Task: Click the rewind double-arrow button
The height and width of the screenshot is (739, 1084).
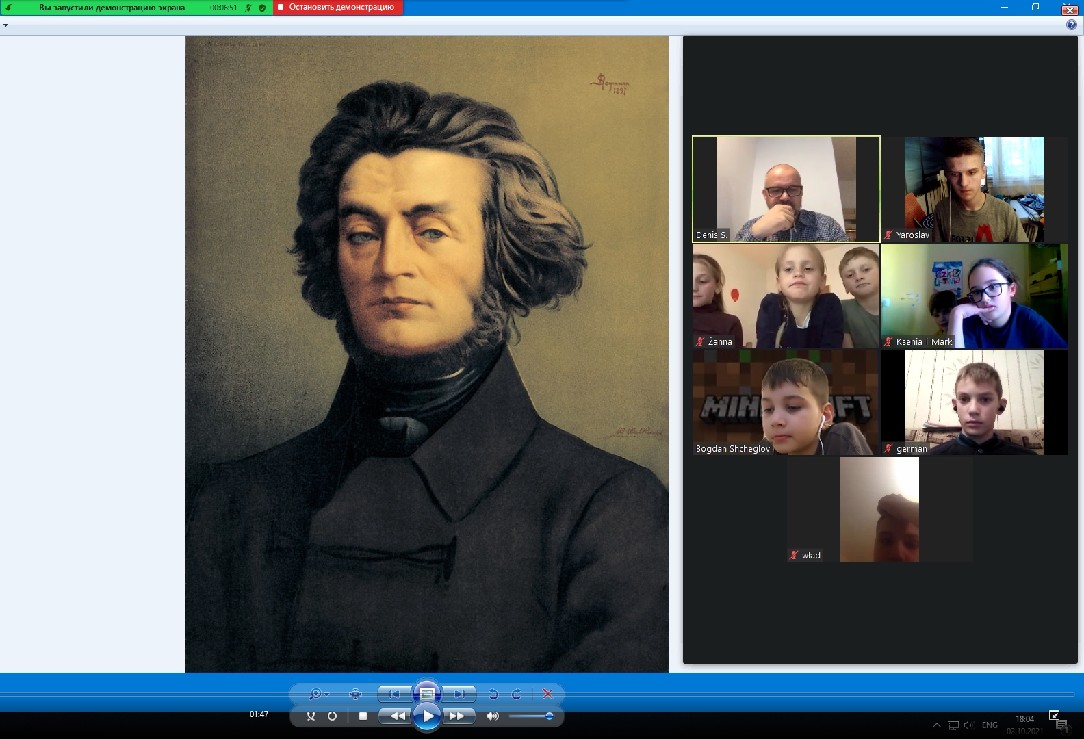Action: [397, 716]
